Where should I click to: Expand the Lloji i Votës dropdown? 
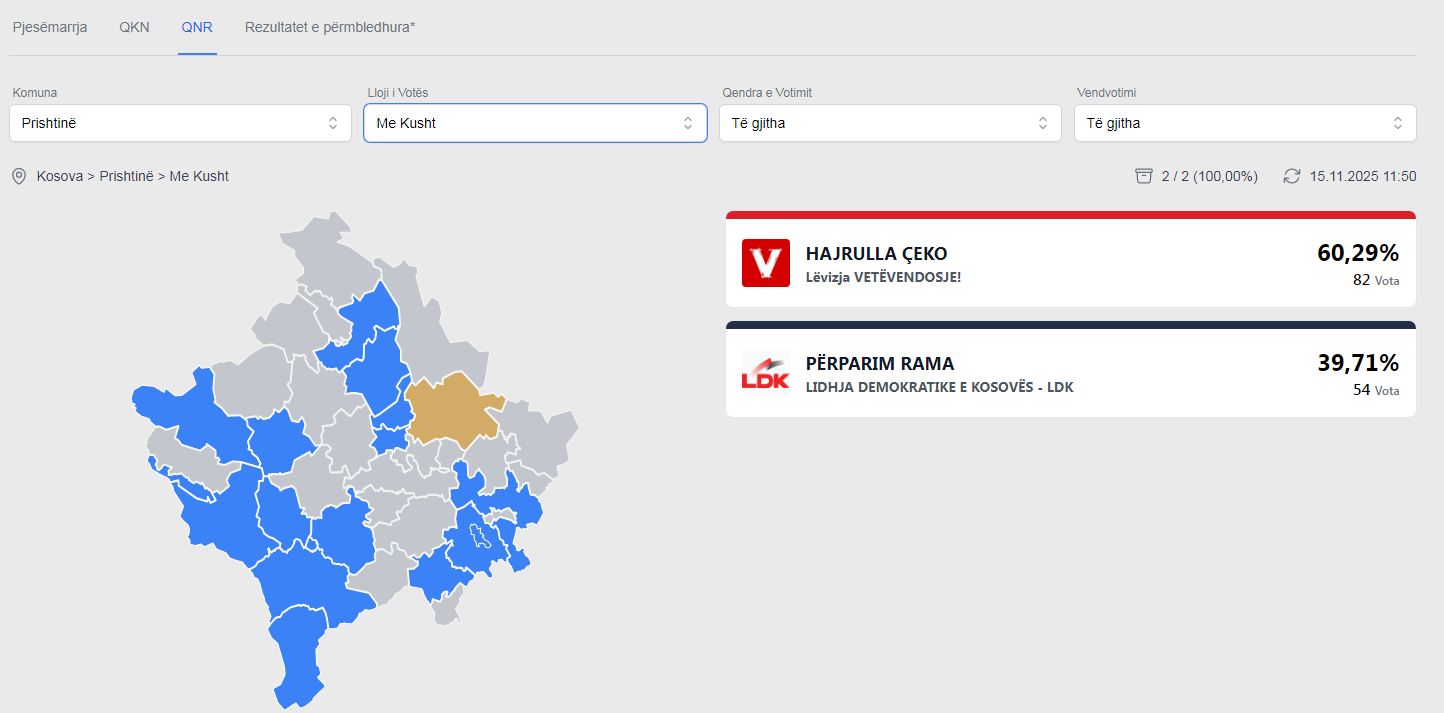pyautogui.click(x=534, y=123)
